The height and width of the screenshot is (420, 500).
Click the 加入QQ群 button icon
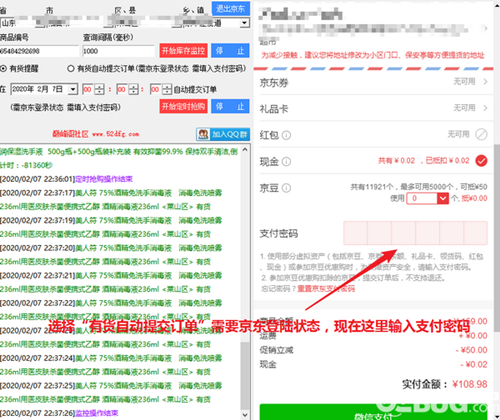[x=203, y=134]
